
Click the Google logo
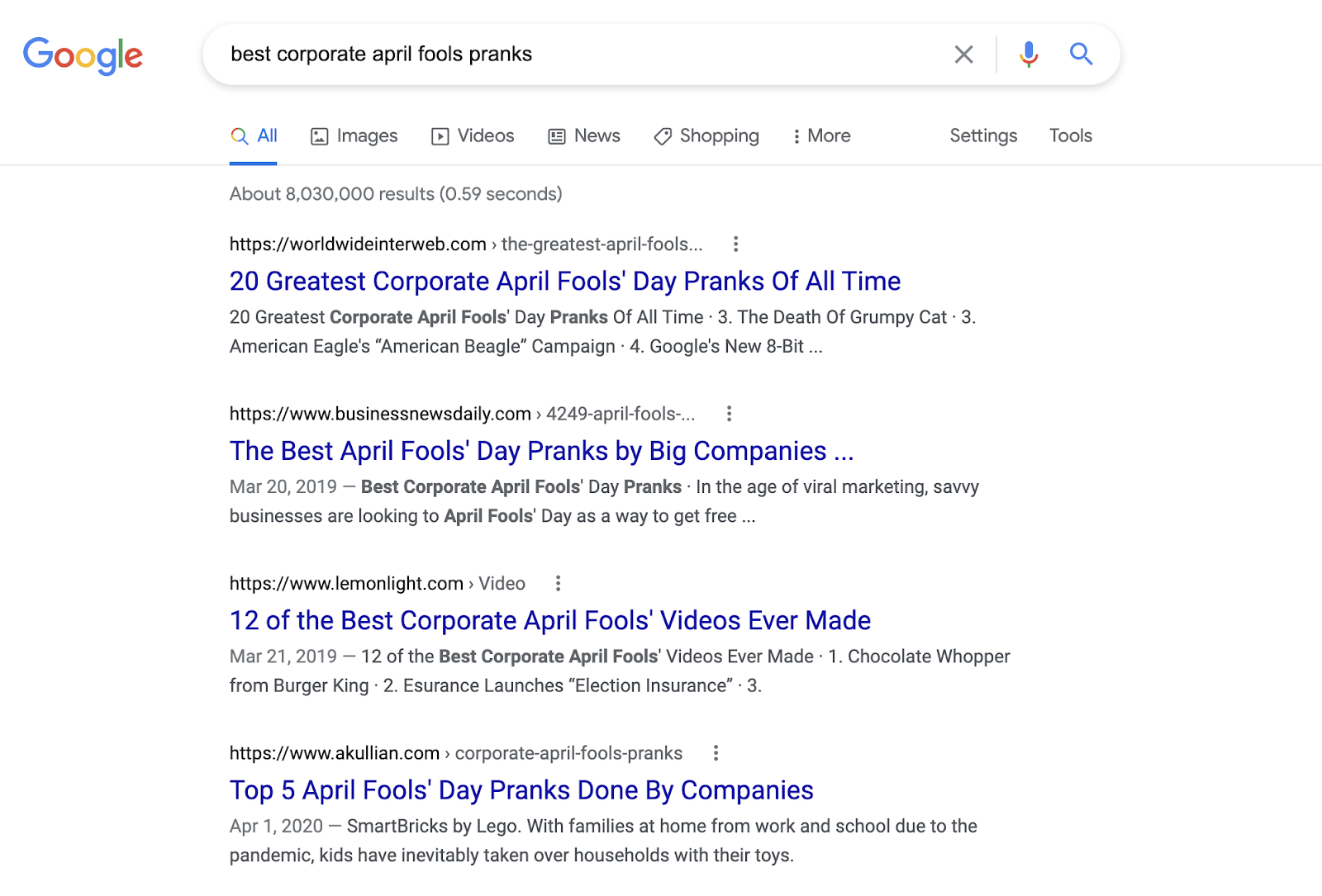[x=83, y=55]
